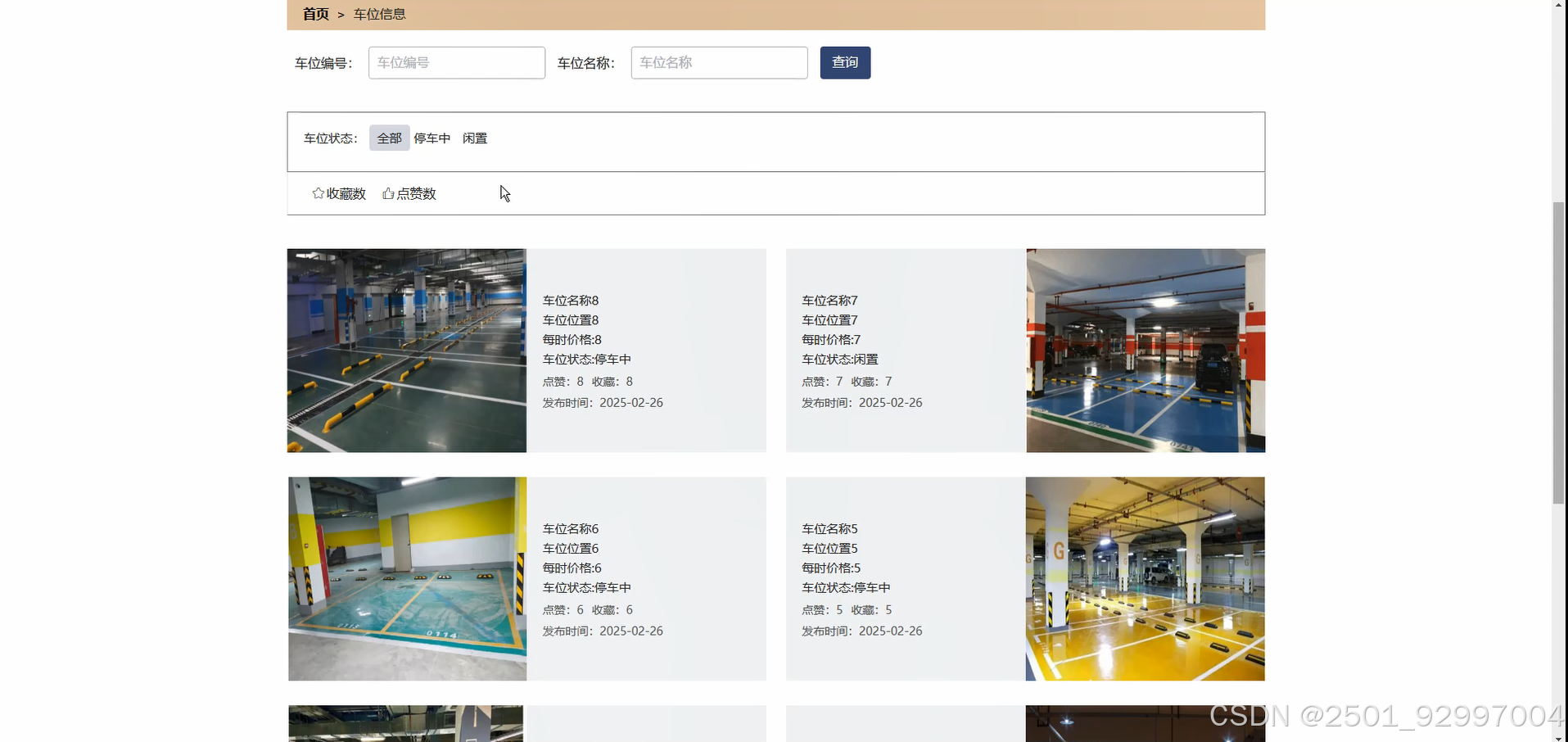Click 发布时间 date on the 车位名称8 card
The height and width of the screenshot is (742, 1568).
click(603, 403)
